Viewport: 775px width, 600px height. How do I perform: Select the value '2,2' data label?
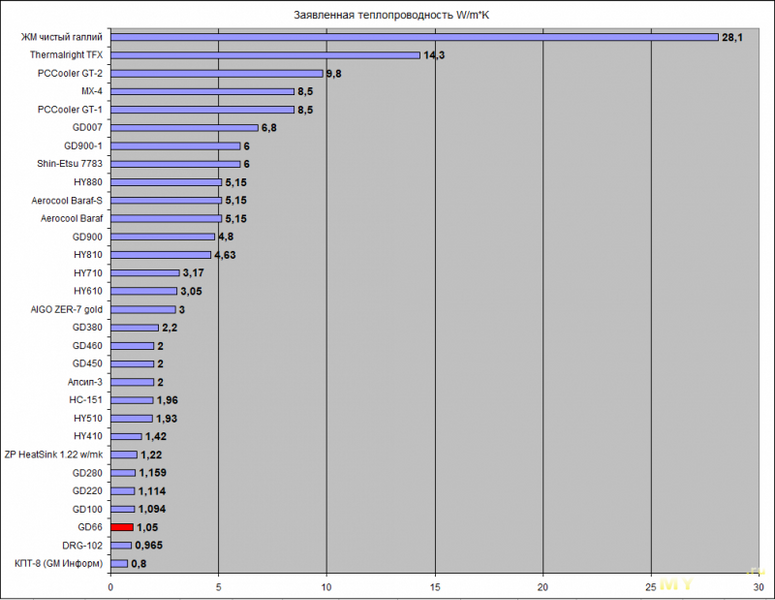(170, 328)
